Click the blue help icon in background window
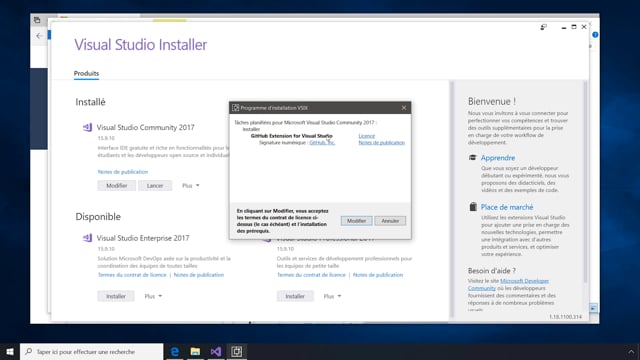The image size is (640, 360). [595, 35]
